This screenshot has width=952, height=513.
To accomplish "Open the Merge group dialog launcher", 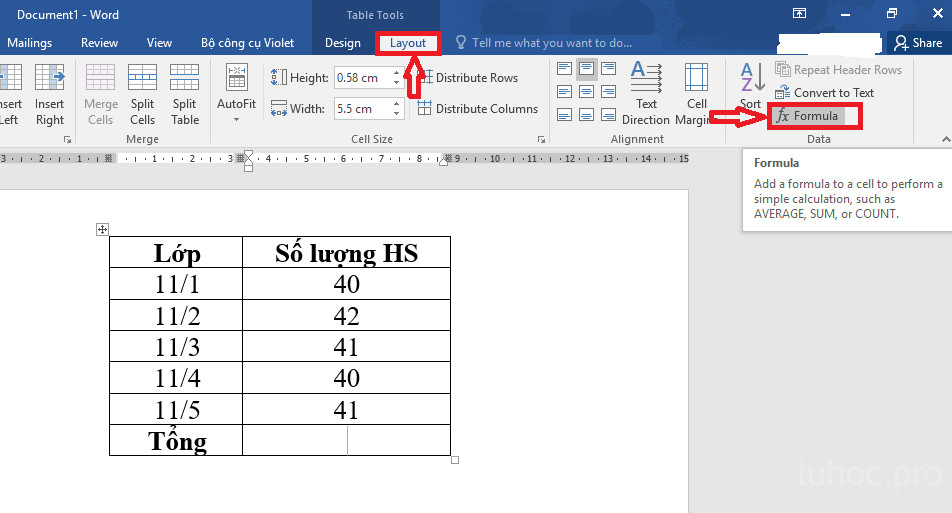I will [x=67, y=140].
